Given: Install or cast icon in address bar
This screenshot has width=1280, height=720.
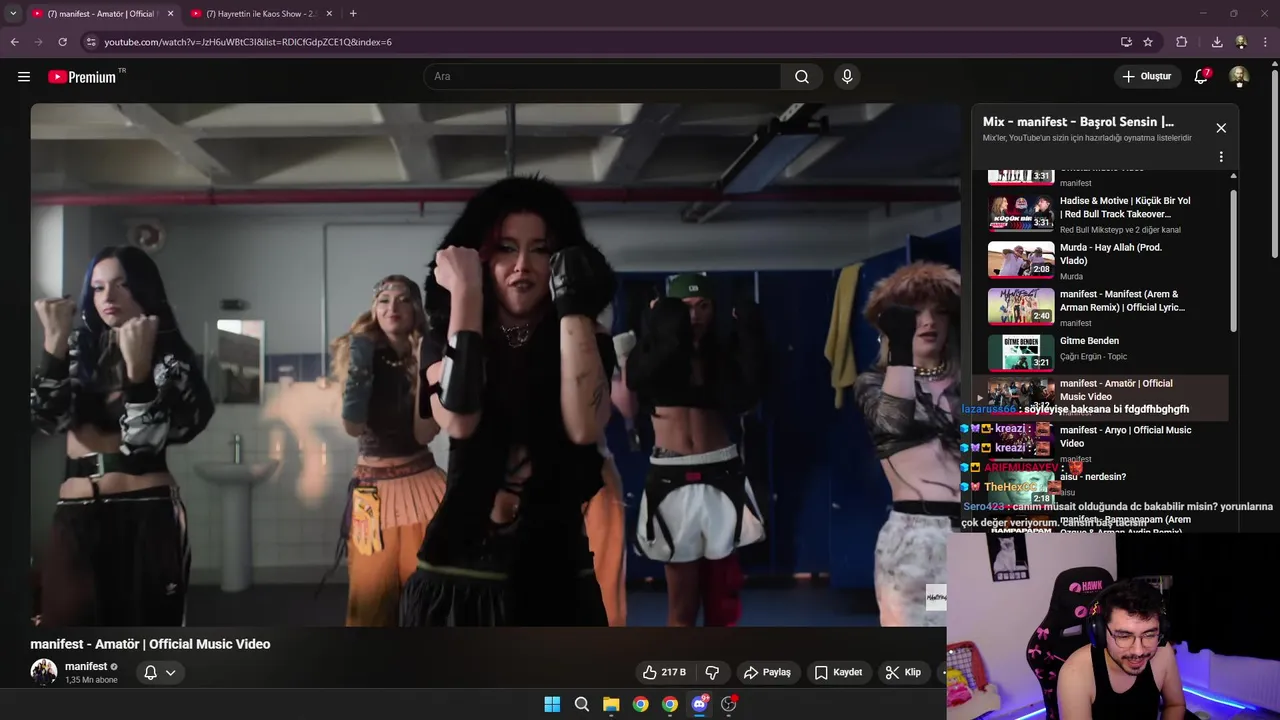Looking at the screenshot, I should click(x=1126, y=42).
